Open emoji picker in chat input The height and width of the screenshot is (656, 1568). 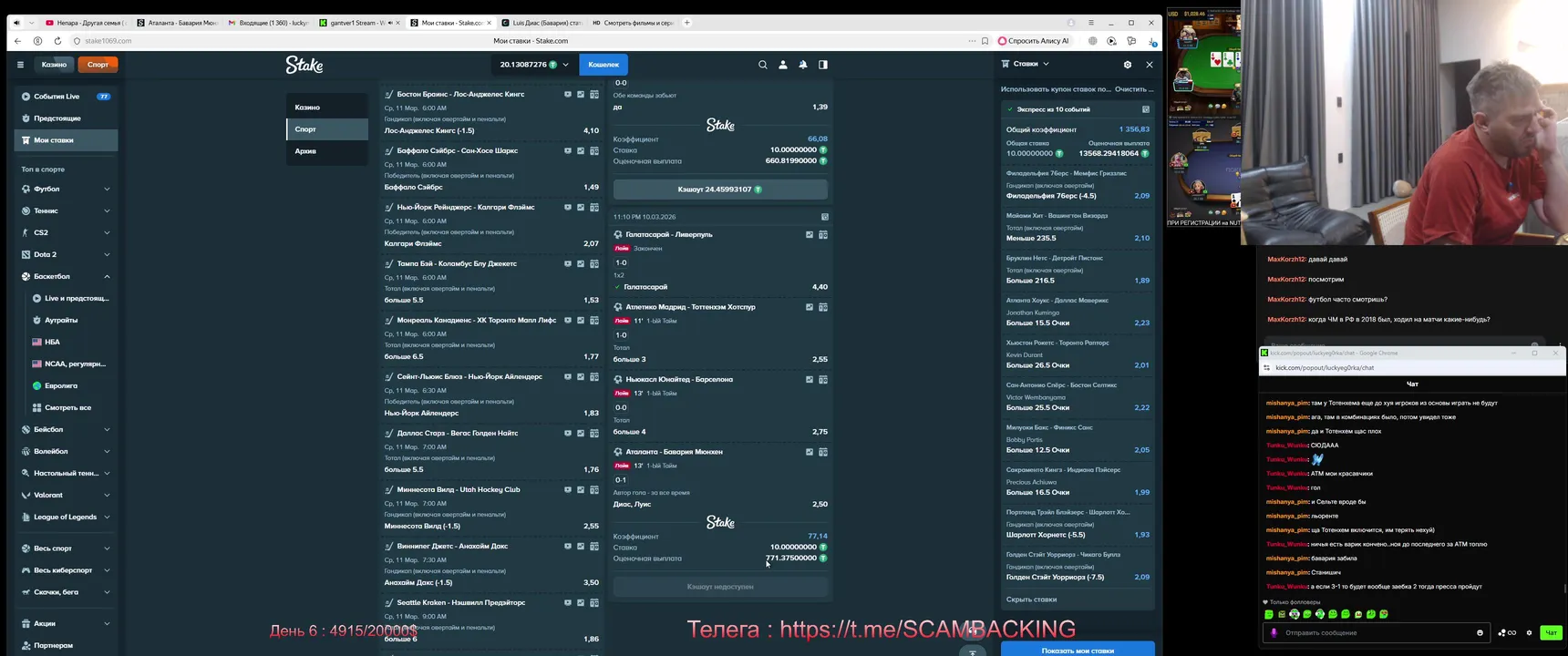click(1480, 632)
